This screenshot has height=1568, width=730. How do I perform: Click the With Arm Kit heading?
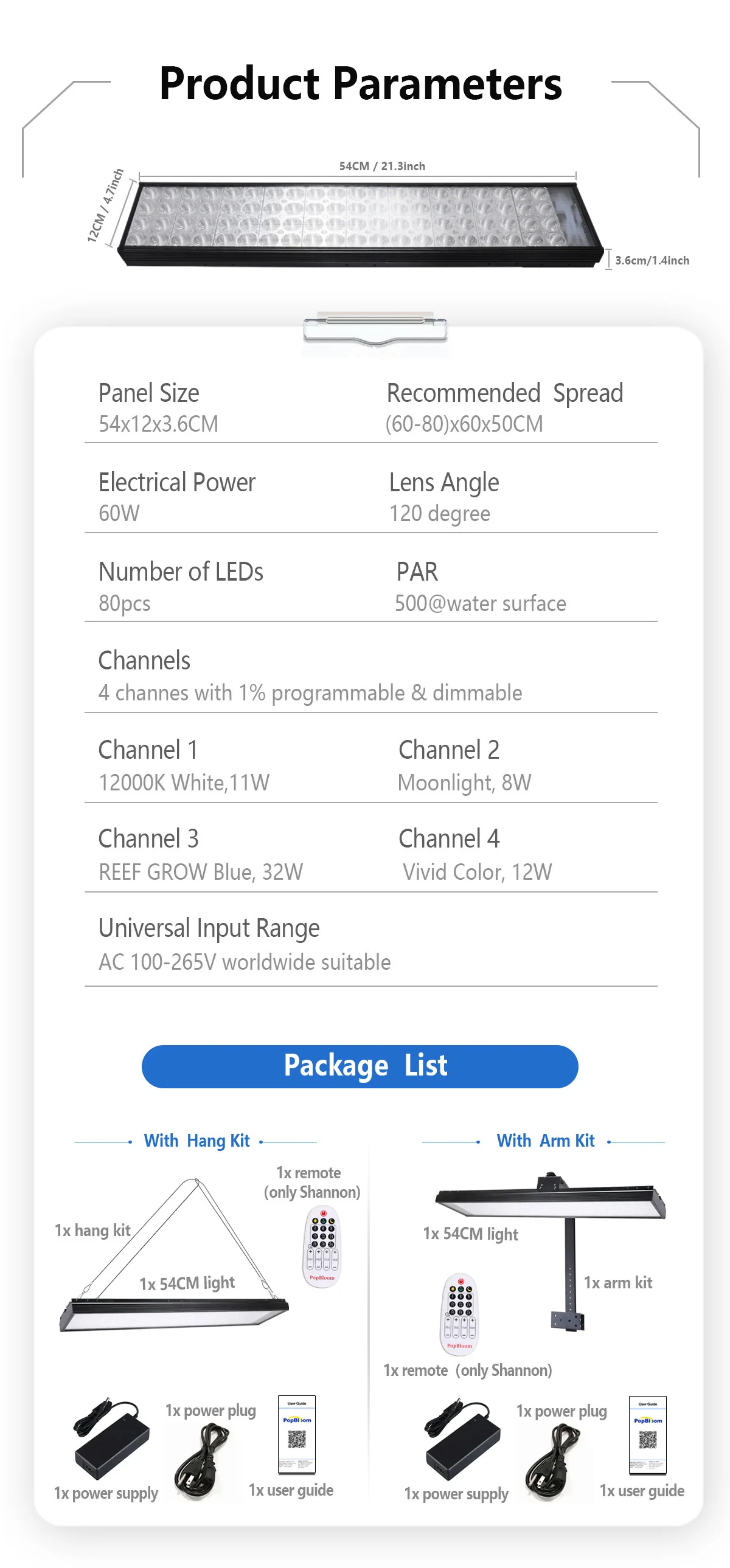pos(545,1141)
